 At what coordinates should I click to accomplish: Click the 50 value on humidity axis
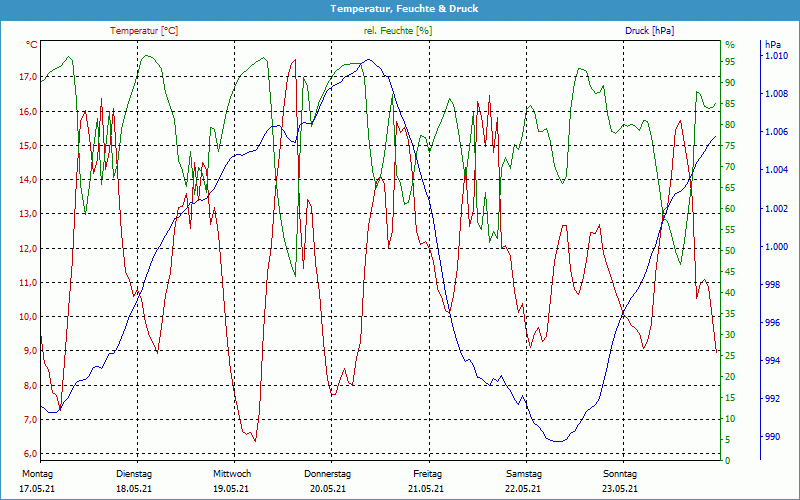(730, 251)
